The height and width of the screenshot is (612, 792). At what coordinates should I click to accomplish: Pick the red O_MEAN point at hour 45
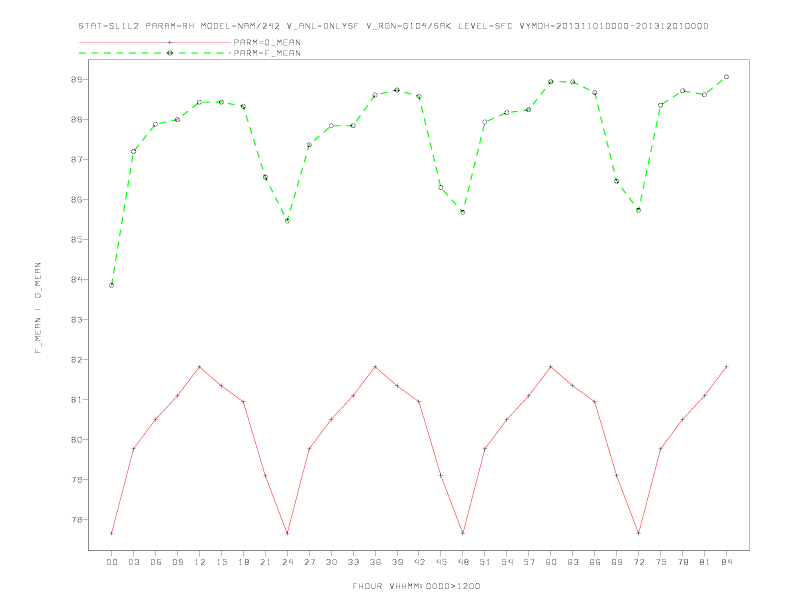[x=441, y=475]
